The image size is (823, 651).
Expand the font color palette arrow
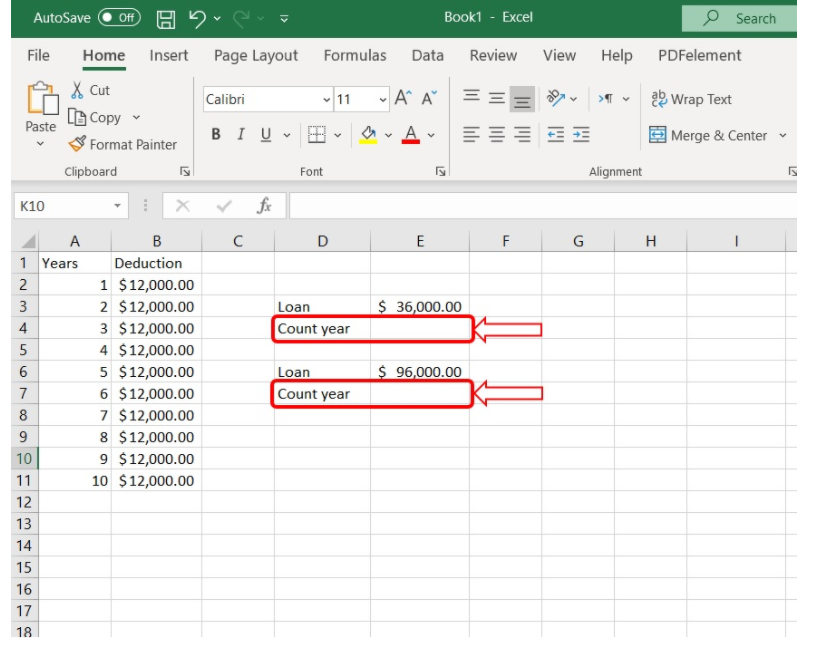tap(431, 135)
